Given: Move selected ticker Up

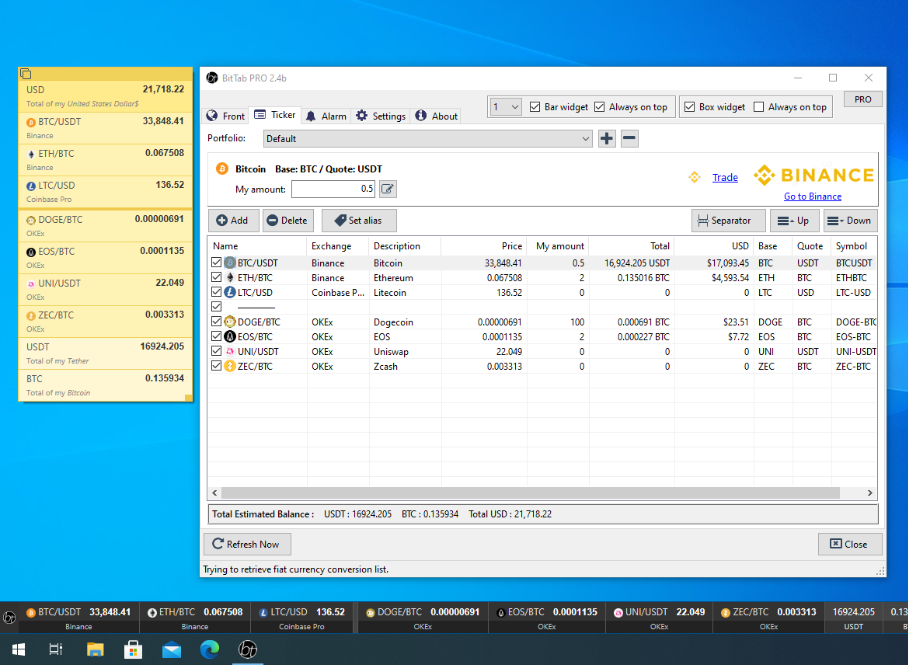Looking at the screenshot, I should 794,221.
